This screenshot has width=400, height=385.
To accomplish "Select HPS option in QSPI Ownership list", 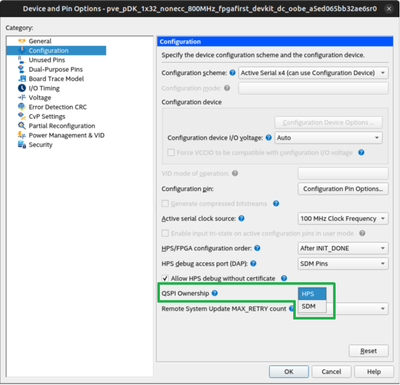I will (312, 294).
